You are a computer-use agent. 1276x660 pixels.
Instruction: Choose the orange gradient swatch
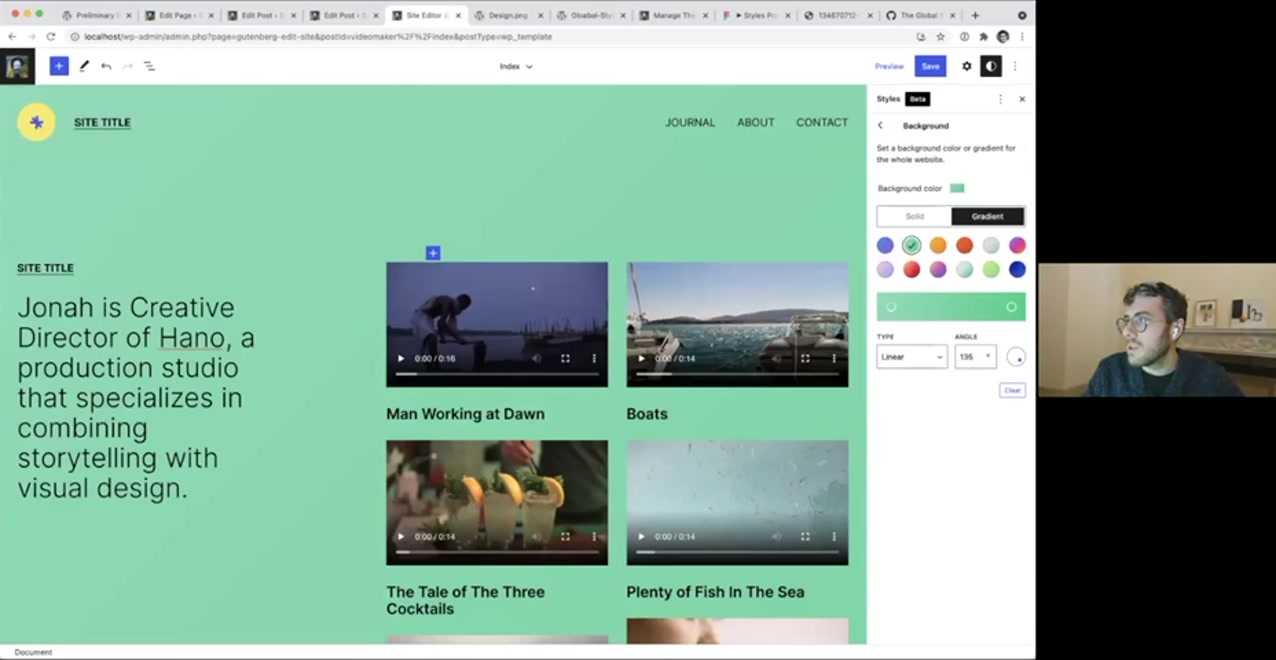coord(937,245)
